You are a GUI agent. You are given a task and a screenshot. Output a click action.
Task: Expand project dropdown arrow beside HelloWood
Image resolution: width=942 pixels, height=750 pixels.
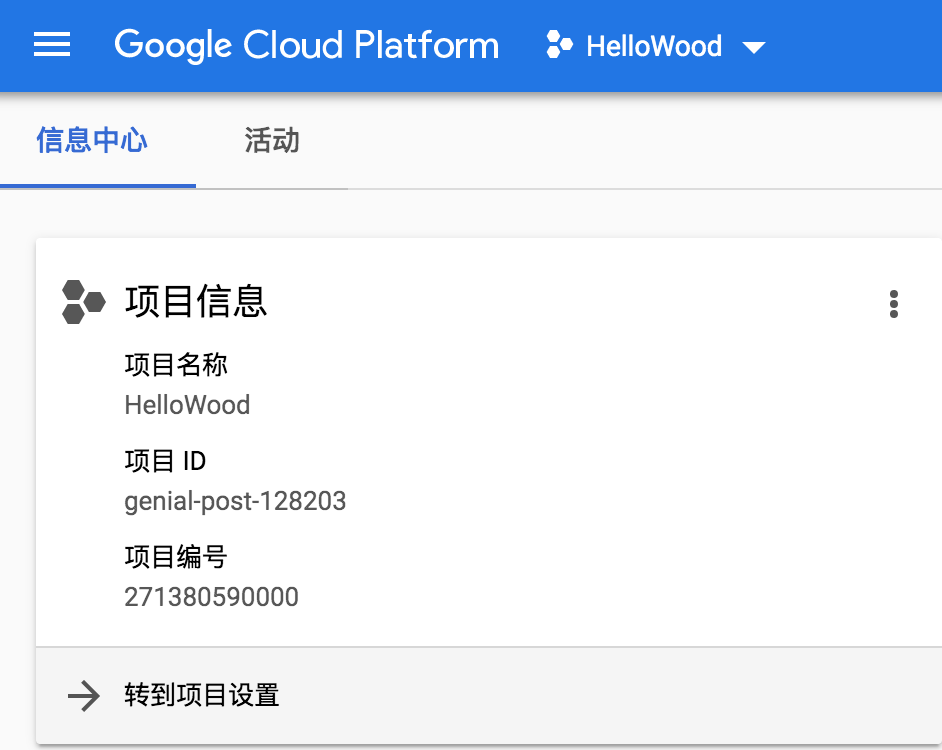click(753, 47)
